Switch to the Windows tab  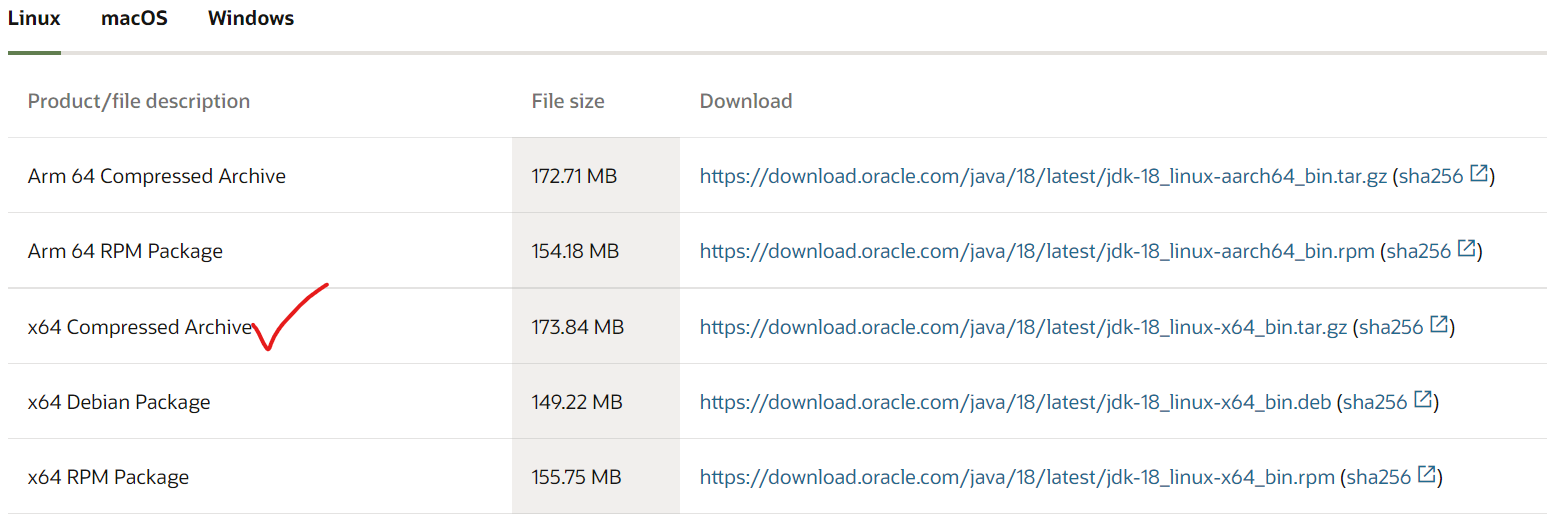tap(251, 19)
